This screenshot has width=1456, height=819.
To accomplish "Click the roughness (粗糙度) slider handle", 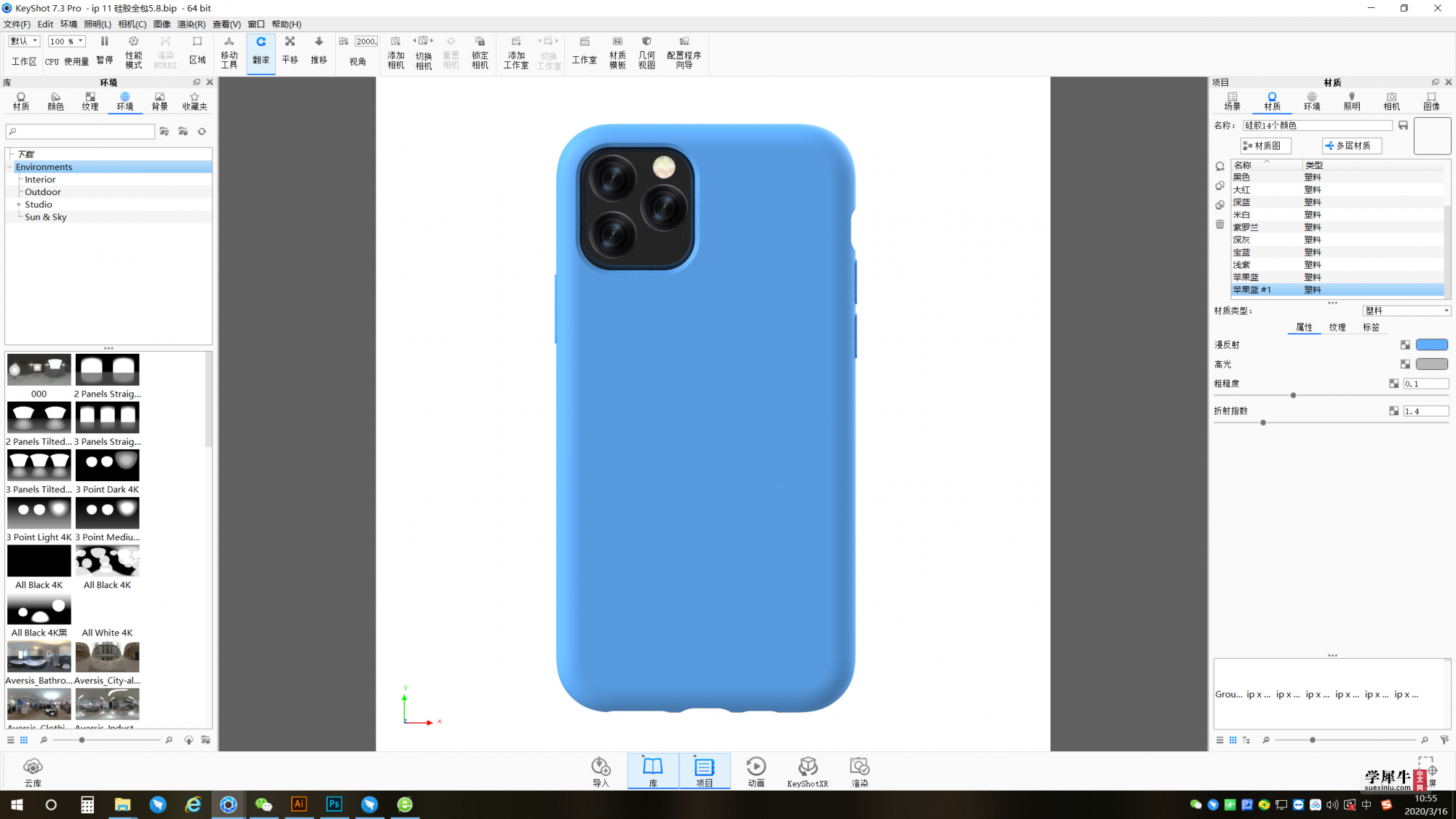I will [1293, 395].
